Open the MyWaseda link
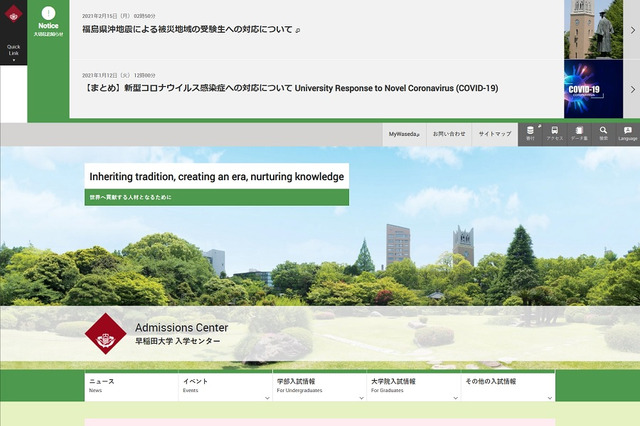 point(404,134)
